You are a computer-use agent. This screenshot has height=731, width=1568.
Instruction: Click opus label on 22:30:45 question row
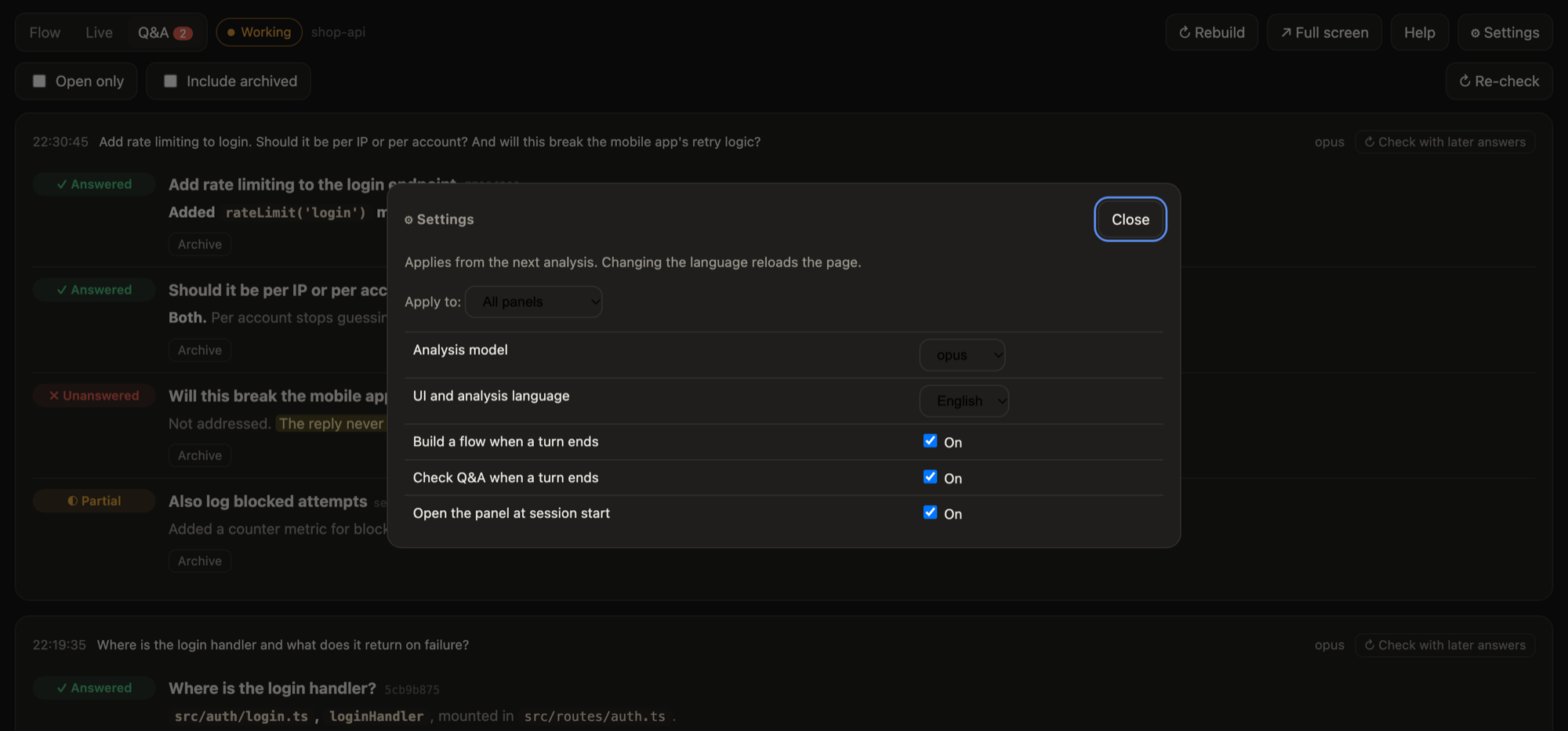tap(1329, 142)
